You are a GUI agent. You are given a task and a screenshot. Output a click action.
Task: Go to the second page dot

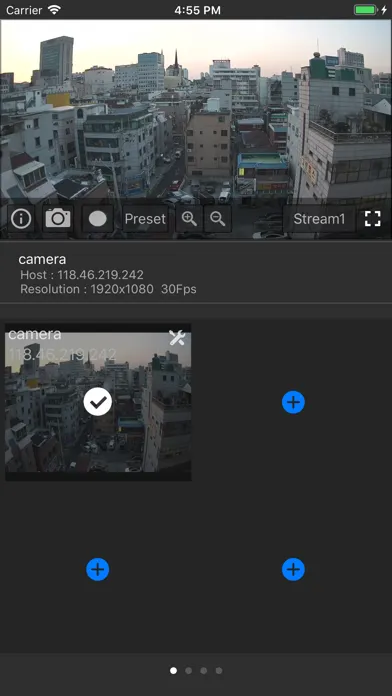click(189, 671)
